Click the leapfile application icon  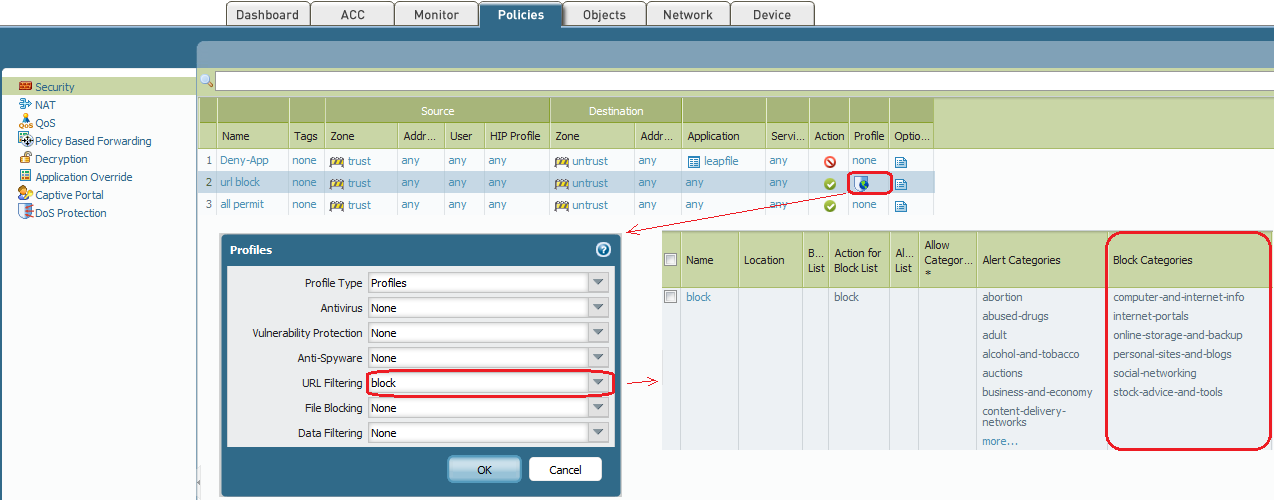[x=694, y=161]
